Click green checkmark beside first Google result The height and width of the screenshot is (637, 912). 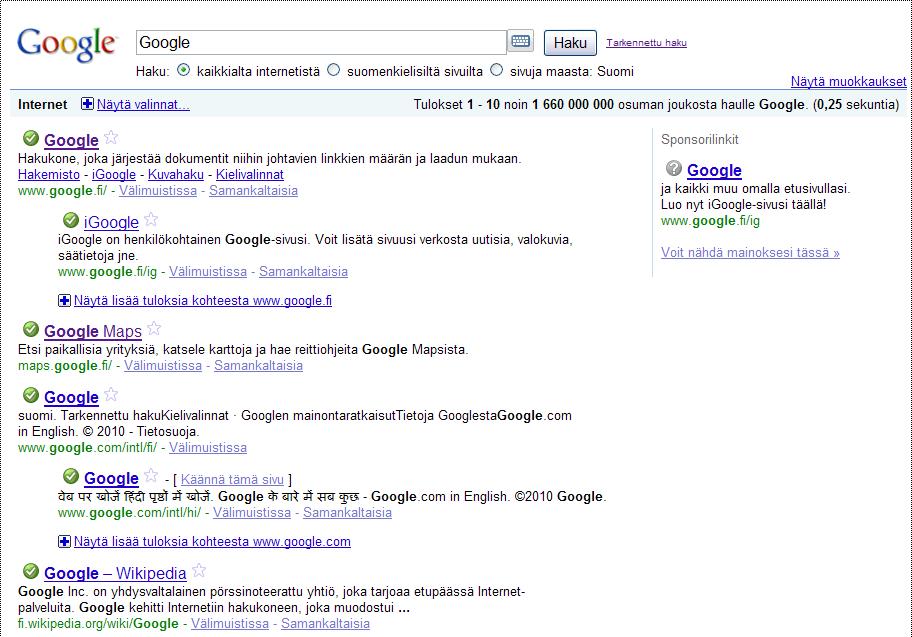31,138
